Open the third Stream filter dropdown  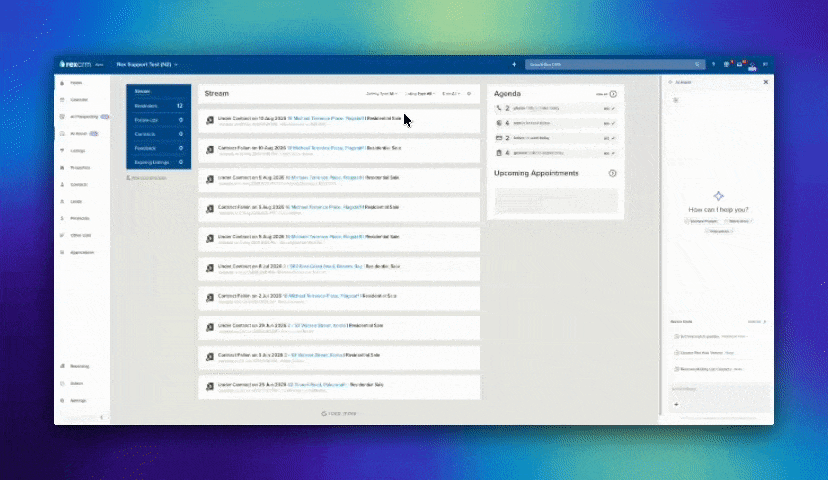pos(451,93)
